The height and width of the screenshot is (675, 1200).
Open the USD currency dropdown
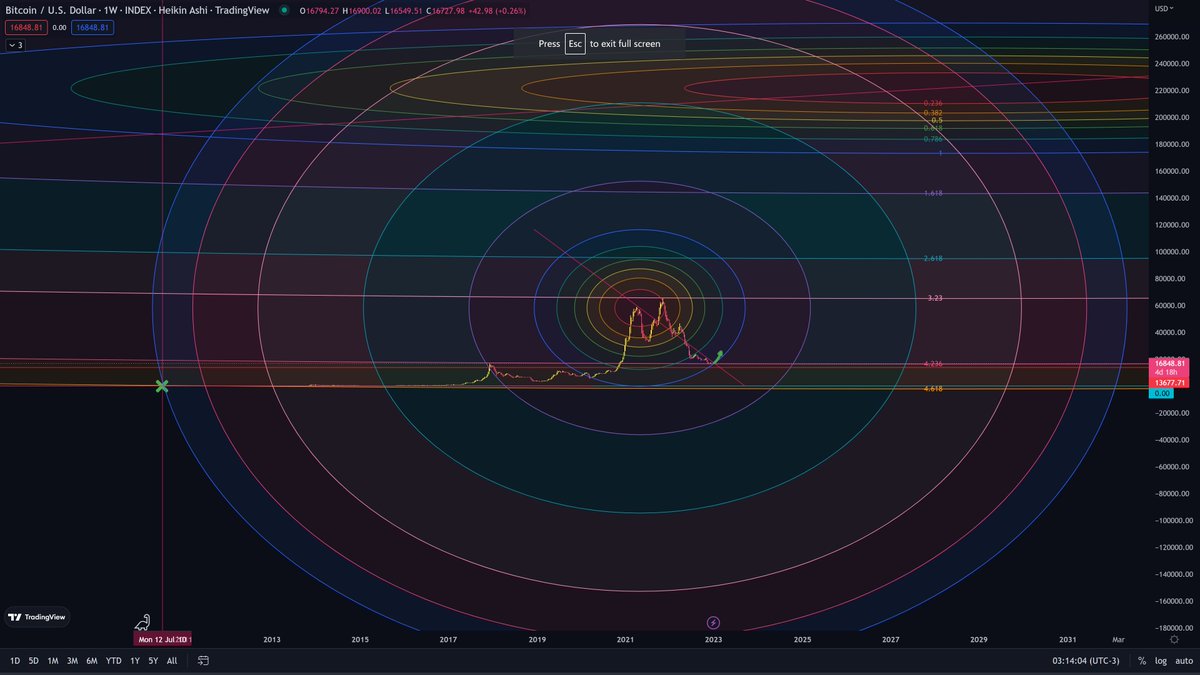click(x=1162, y=8)
